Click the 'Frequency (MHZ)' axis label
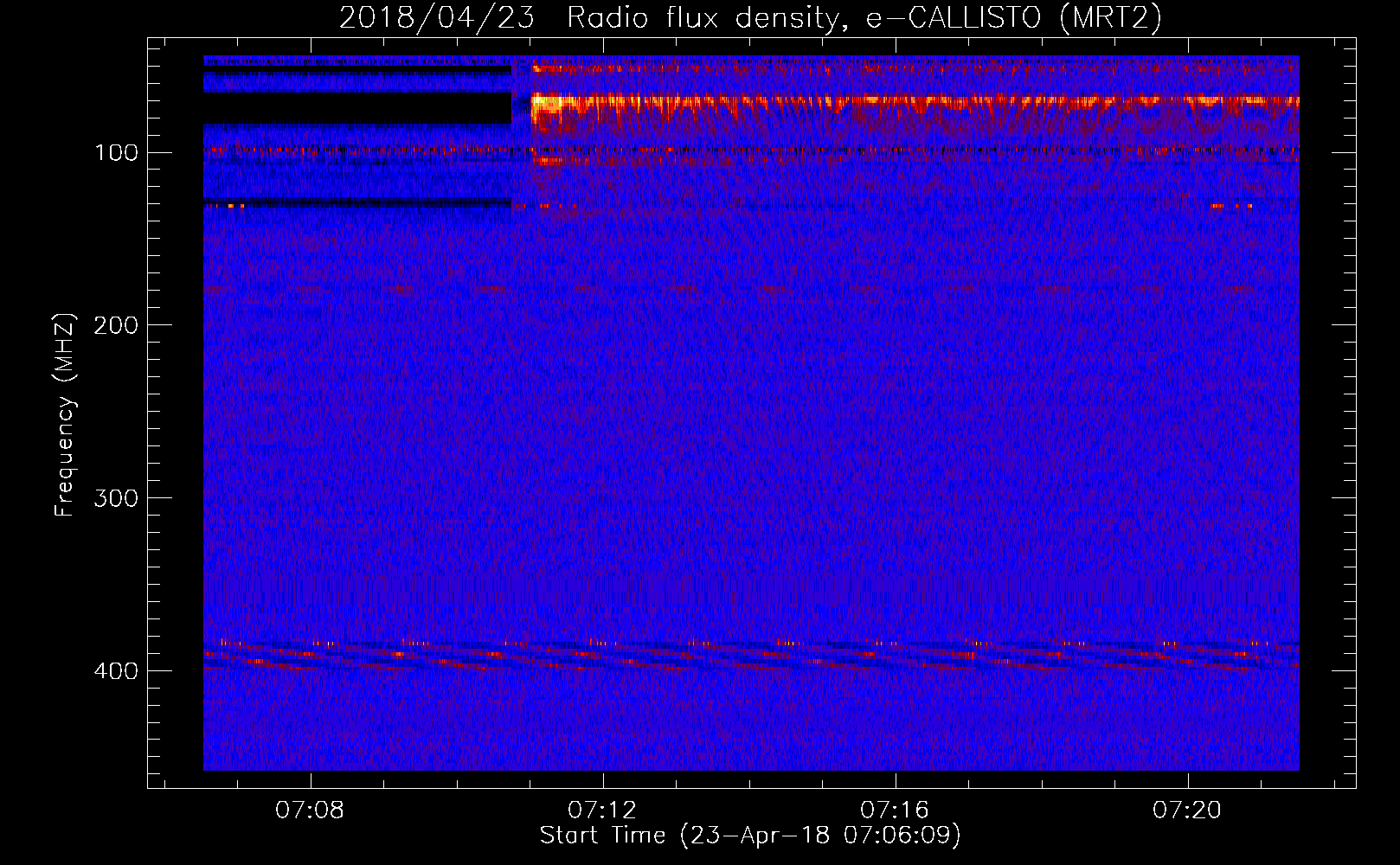The height and width of the screenshot is (865, 1400). [65, 415]
